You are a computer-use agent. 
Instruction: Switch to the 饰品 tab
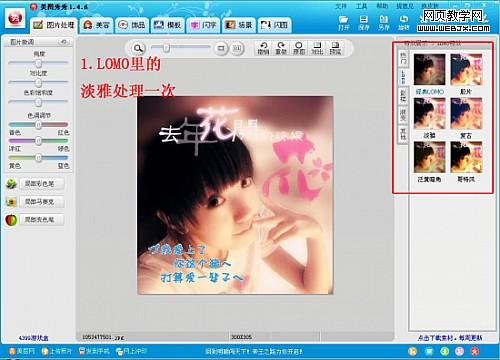[132, 25]
